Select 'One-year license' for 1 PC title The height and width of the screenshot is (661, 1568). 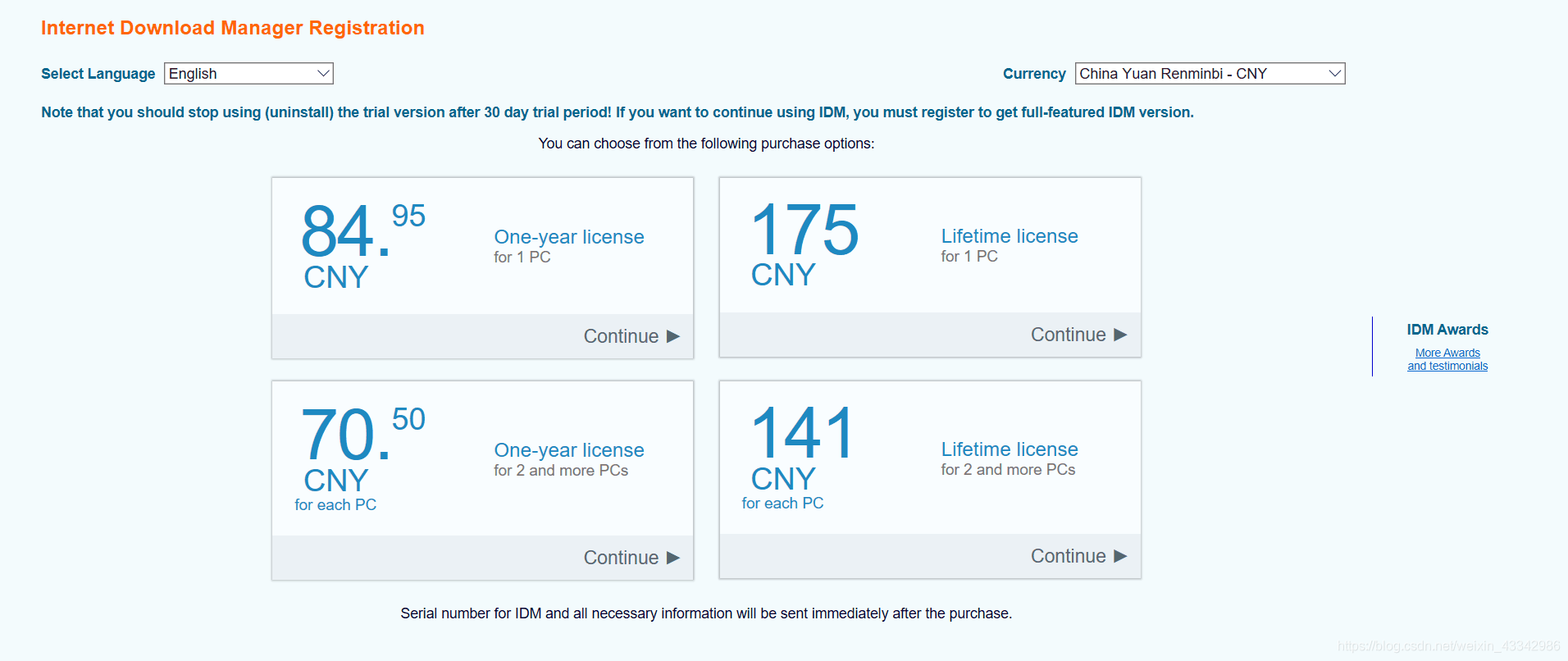[x=569, y=237]
